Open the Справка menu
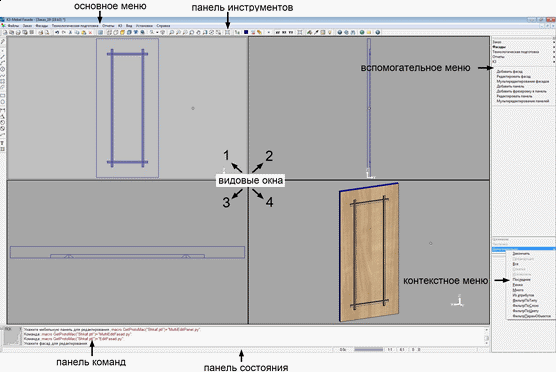 [163, 26]
